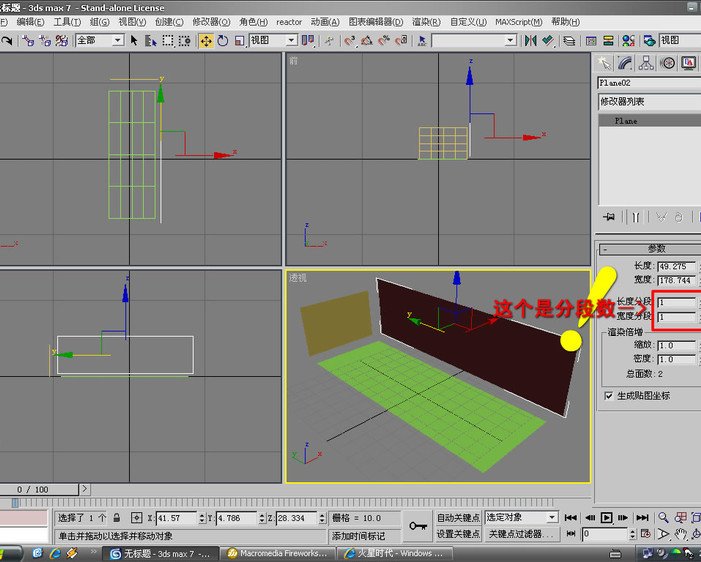Activate the Select and Rotate tool
The image size is (701, 562).
223,41
